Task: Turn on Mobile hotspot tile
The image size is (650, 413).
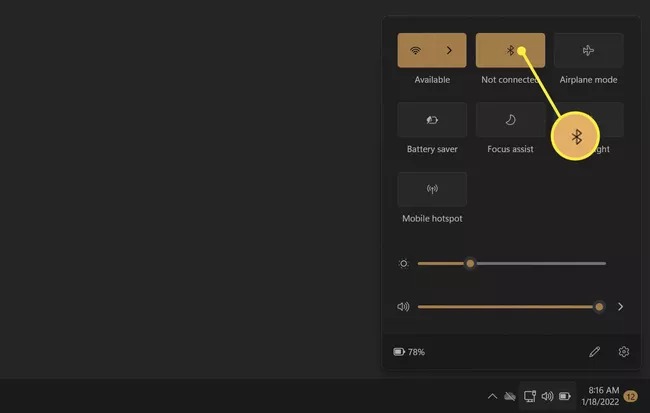Action: coord(432,189)
